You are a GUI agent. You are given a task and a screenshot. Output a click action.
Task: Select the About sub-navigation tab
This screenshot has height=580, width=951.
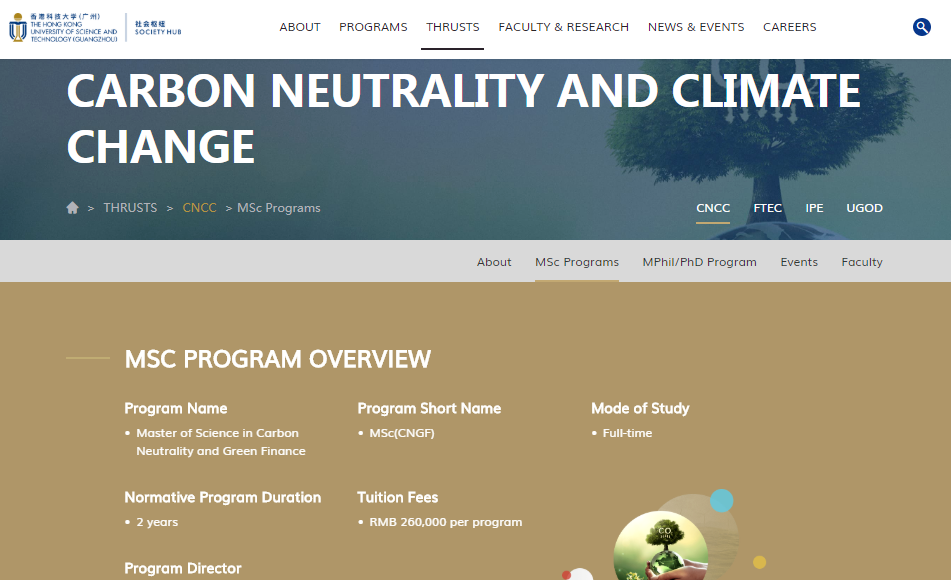tap(494, 262)
